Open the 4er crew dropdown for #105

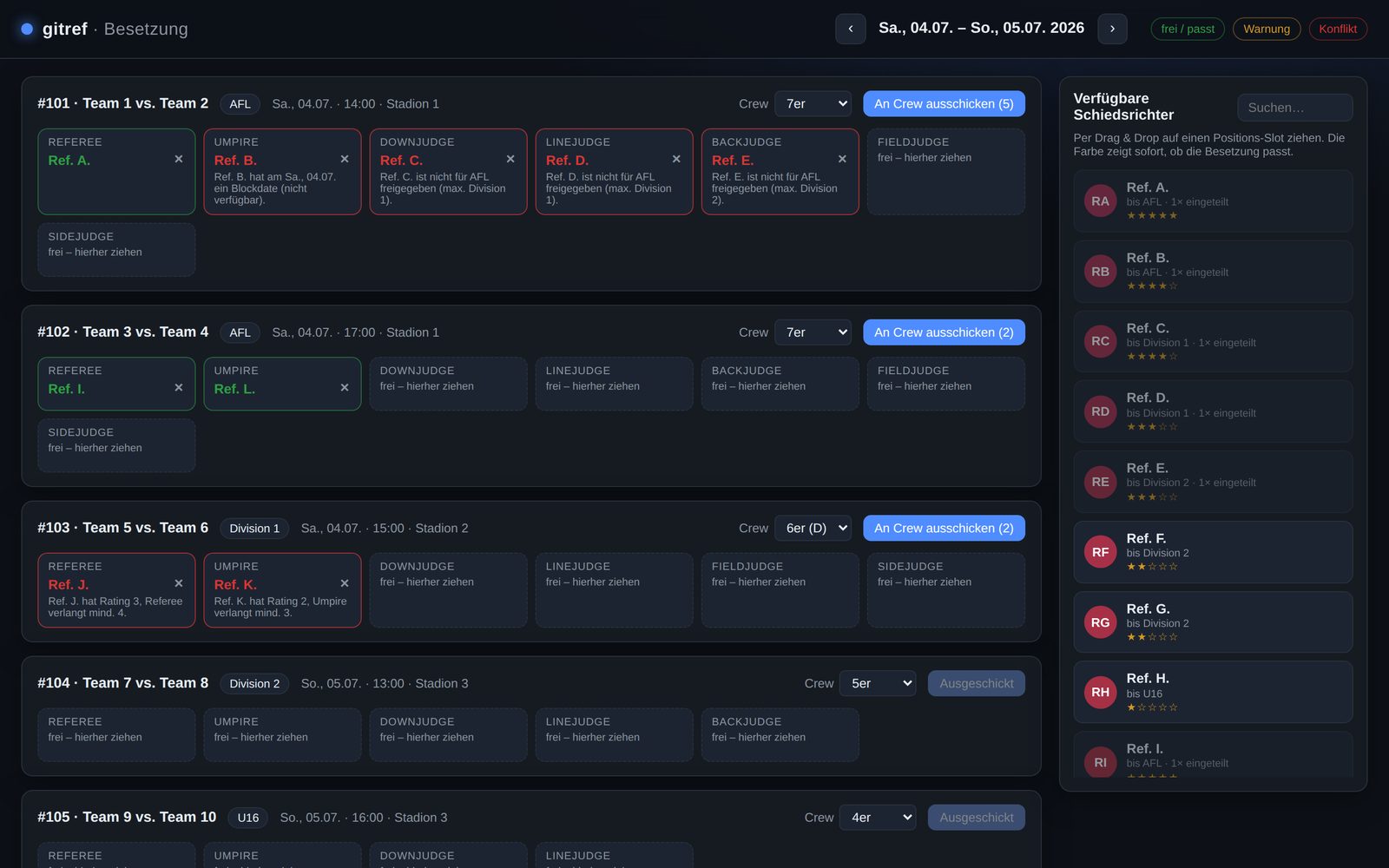point(878,818)
